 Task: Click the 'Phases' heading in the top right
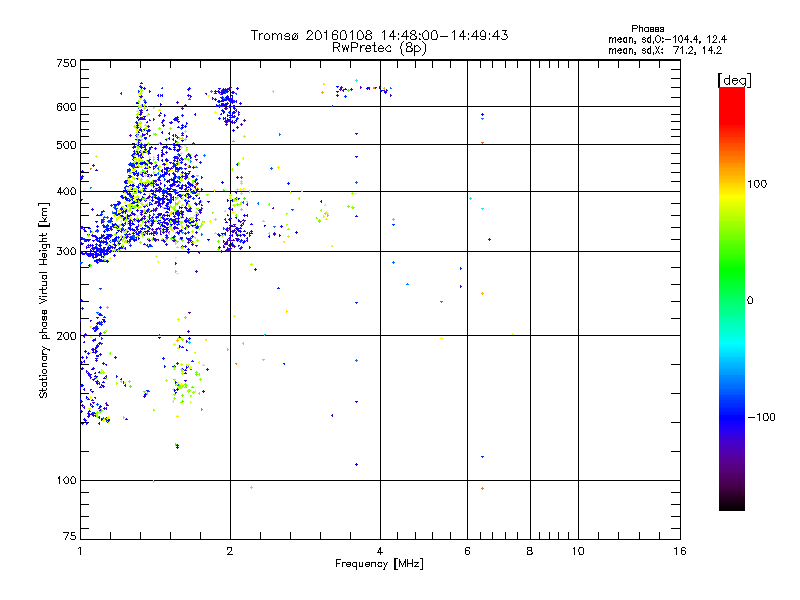pyautogui.click(x=647, y=29)
